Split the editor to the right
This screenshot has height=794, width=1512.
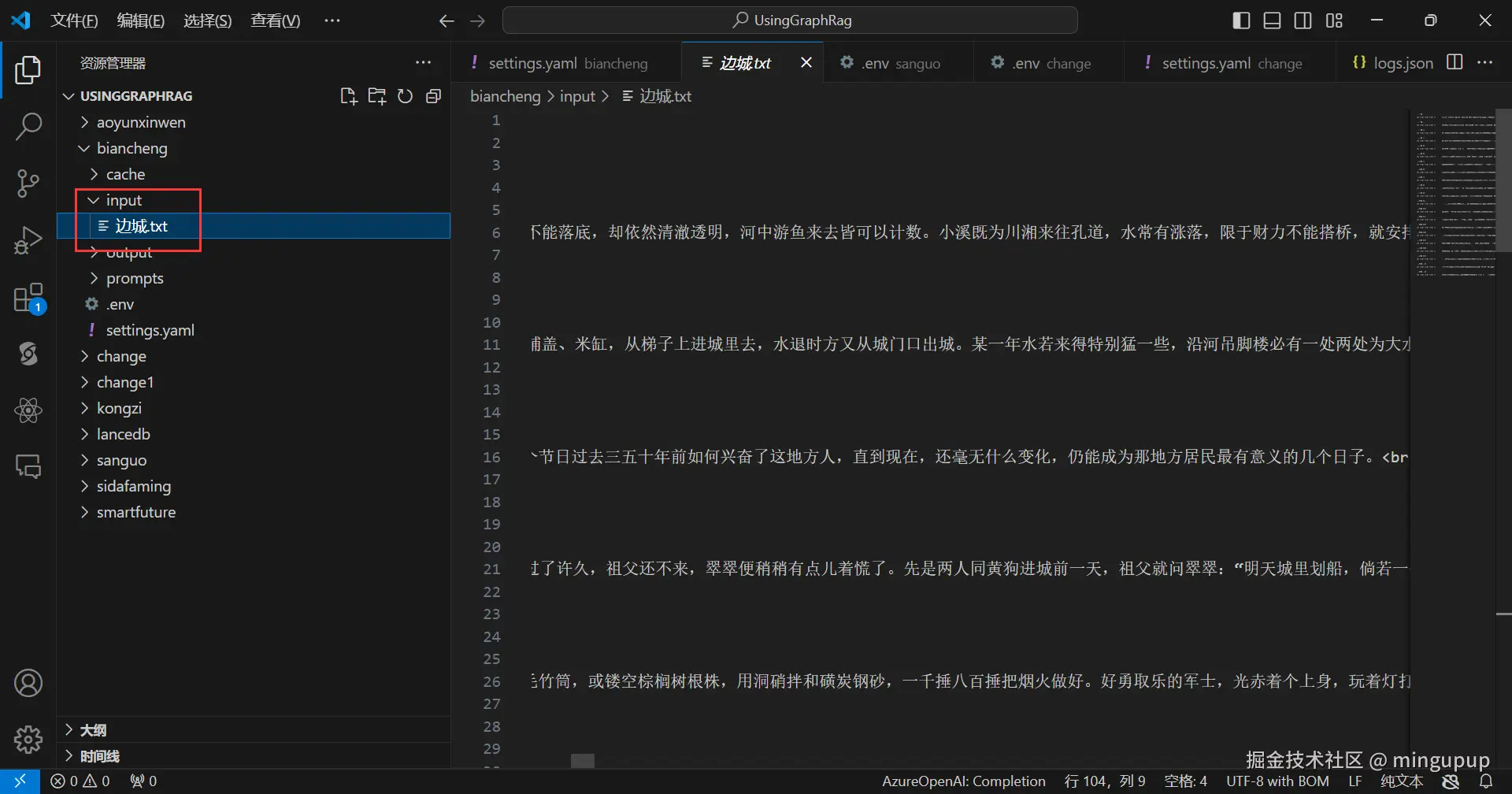pos(1455,62)
